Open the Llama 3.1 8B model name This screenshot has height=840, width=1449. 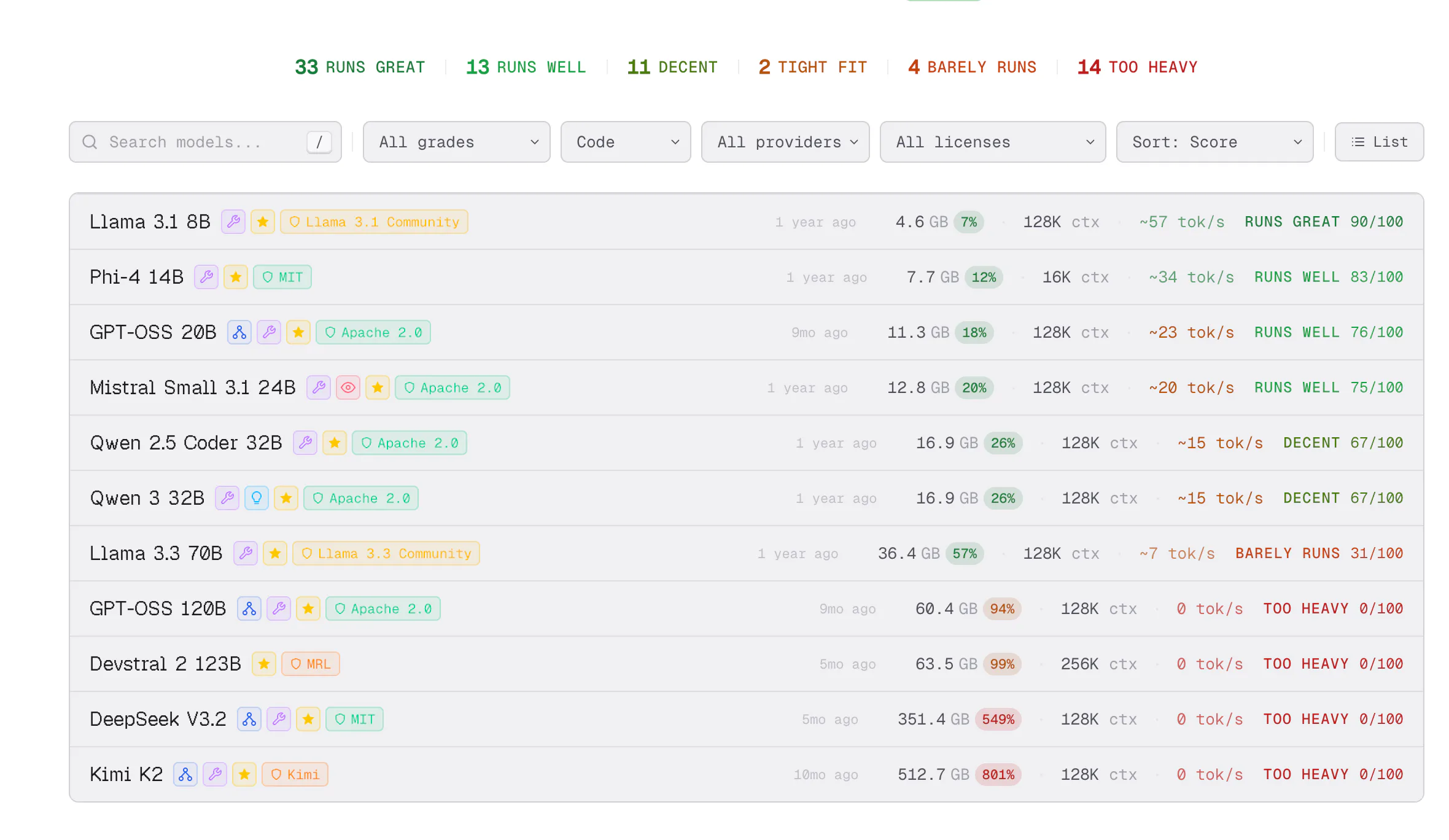[150, 222]
